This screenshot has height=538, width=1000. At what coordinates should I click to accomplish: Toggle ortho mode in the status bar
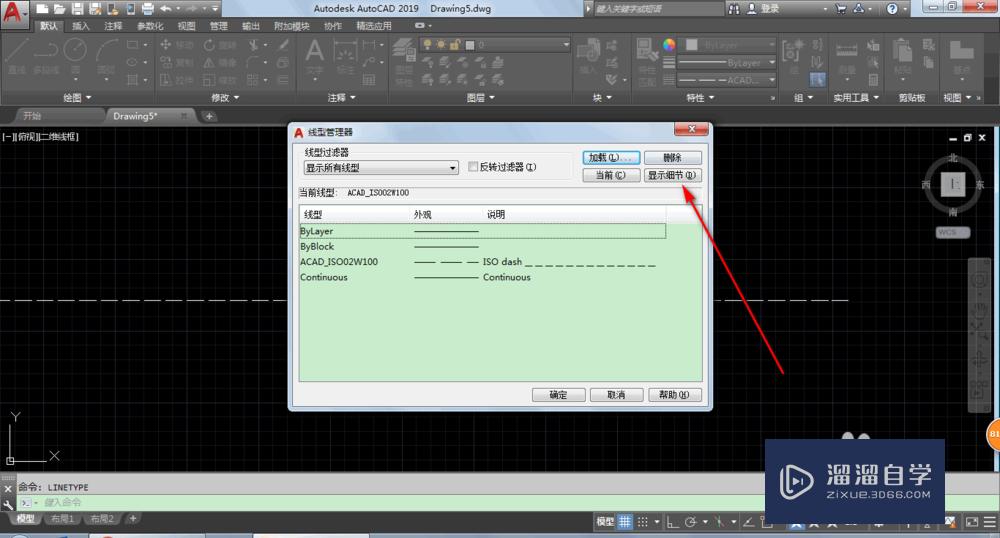pos(673,522)
